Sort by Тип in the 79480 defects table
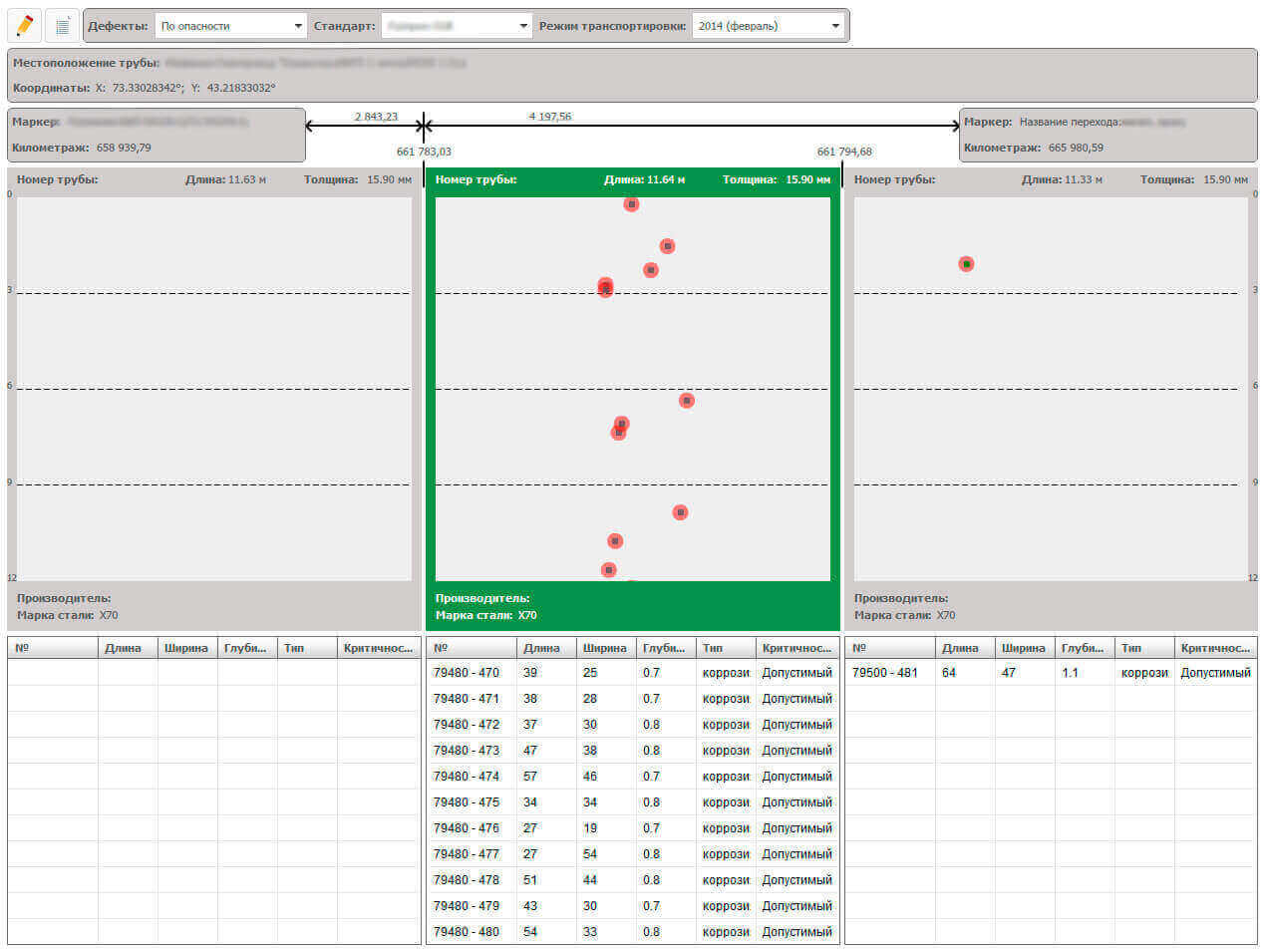The height and width of the screenshot is (952, 1268). 726,648
